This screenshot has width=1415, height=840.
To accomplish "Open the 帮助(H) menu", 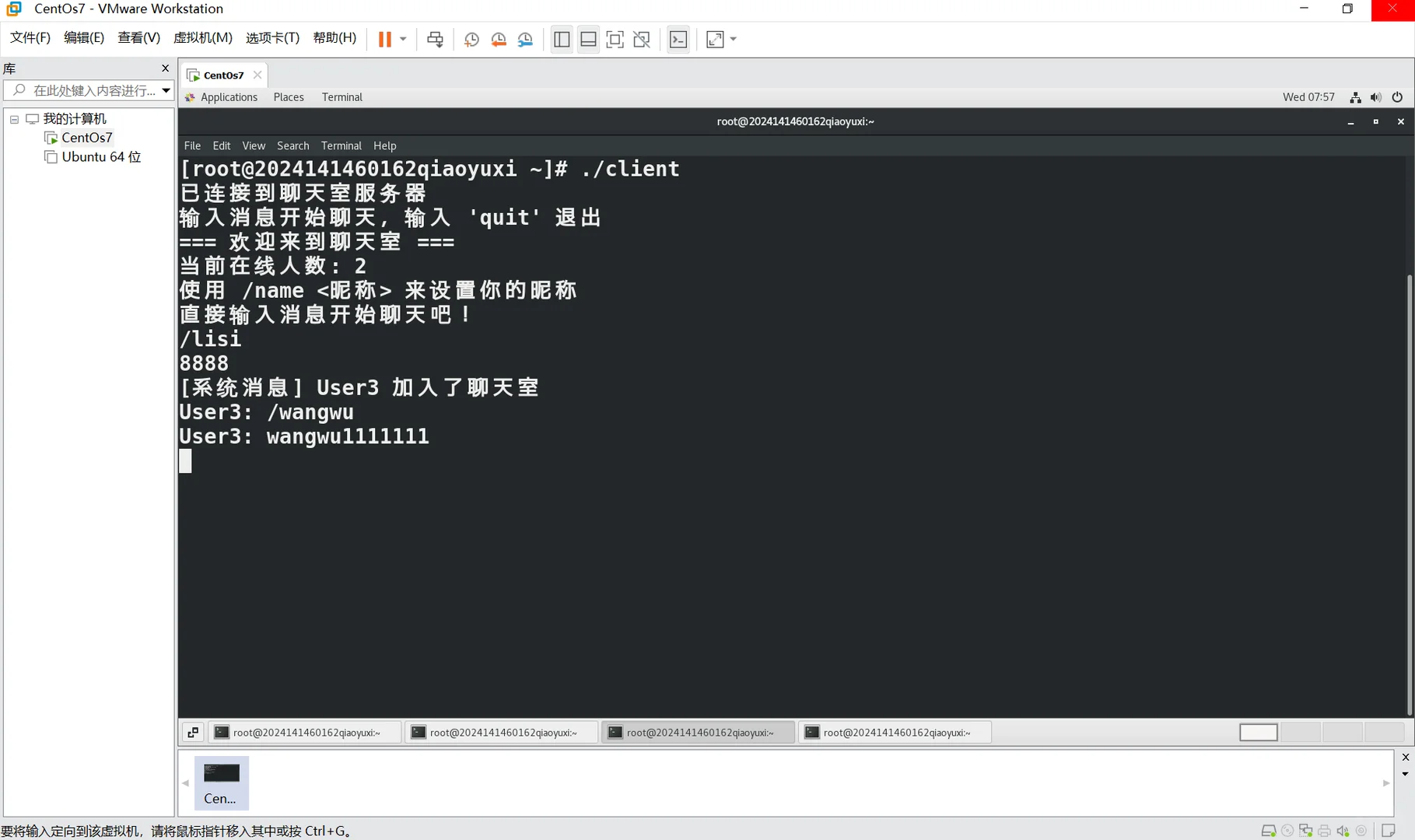I will 334,38.
